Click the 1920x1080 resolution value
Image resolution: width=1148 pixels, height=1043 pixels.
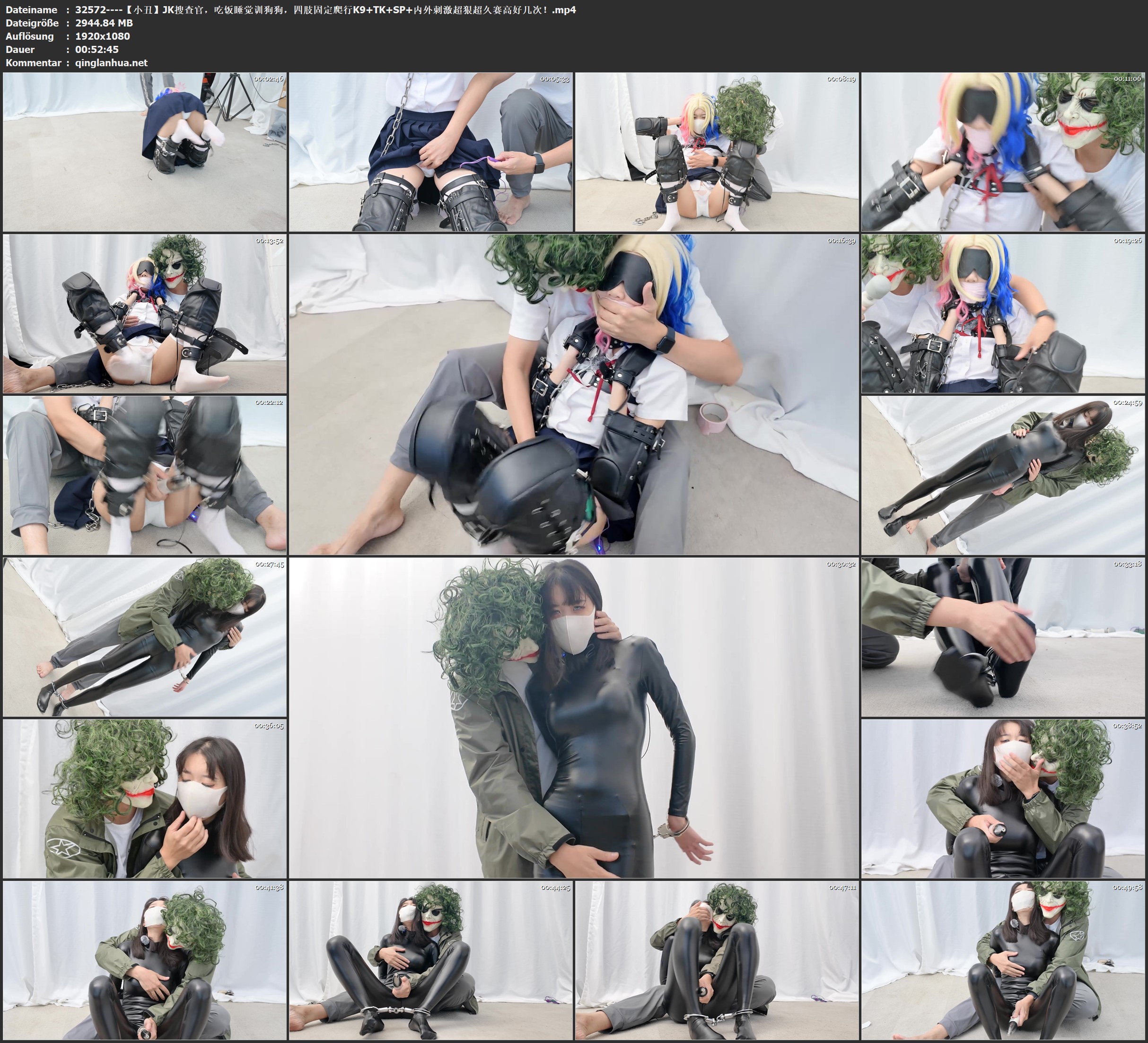[x=103, y=36]
